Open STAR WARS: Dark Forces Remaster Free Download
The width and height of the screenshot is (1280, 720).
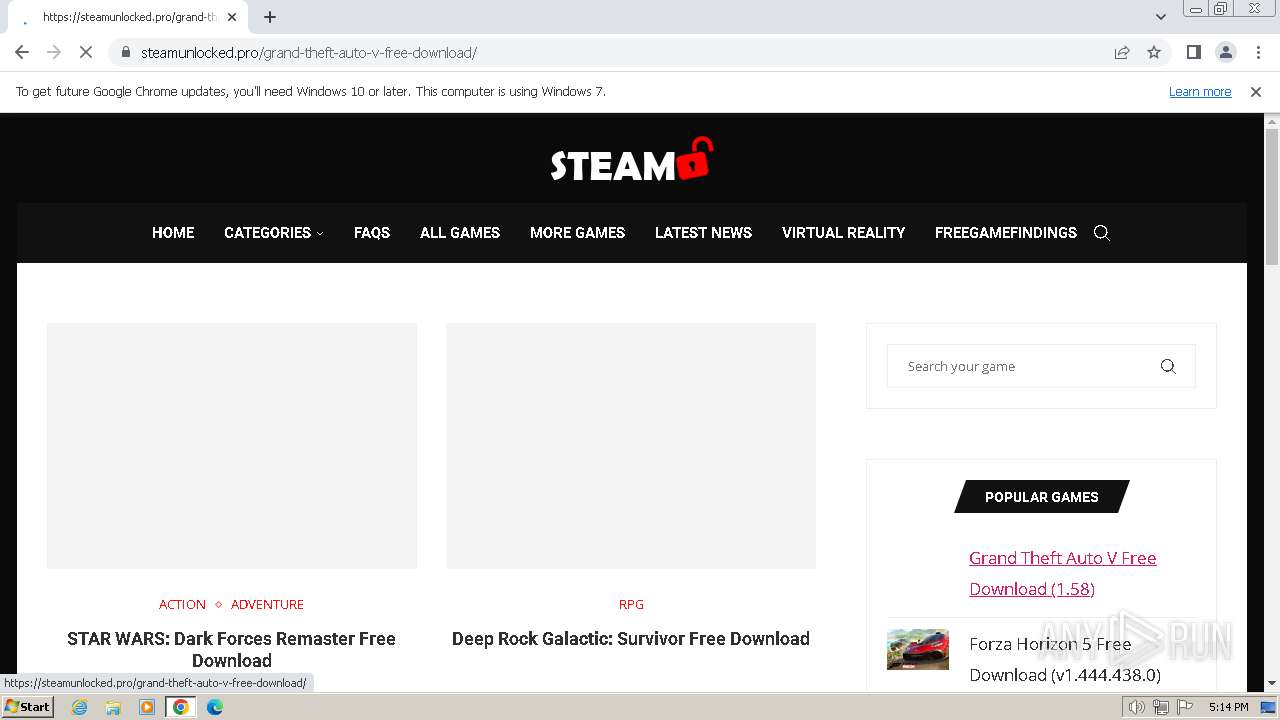tap(231, 649)
